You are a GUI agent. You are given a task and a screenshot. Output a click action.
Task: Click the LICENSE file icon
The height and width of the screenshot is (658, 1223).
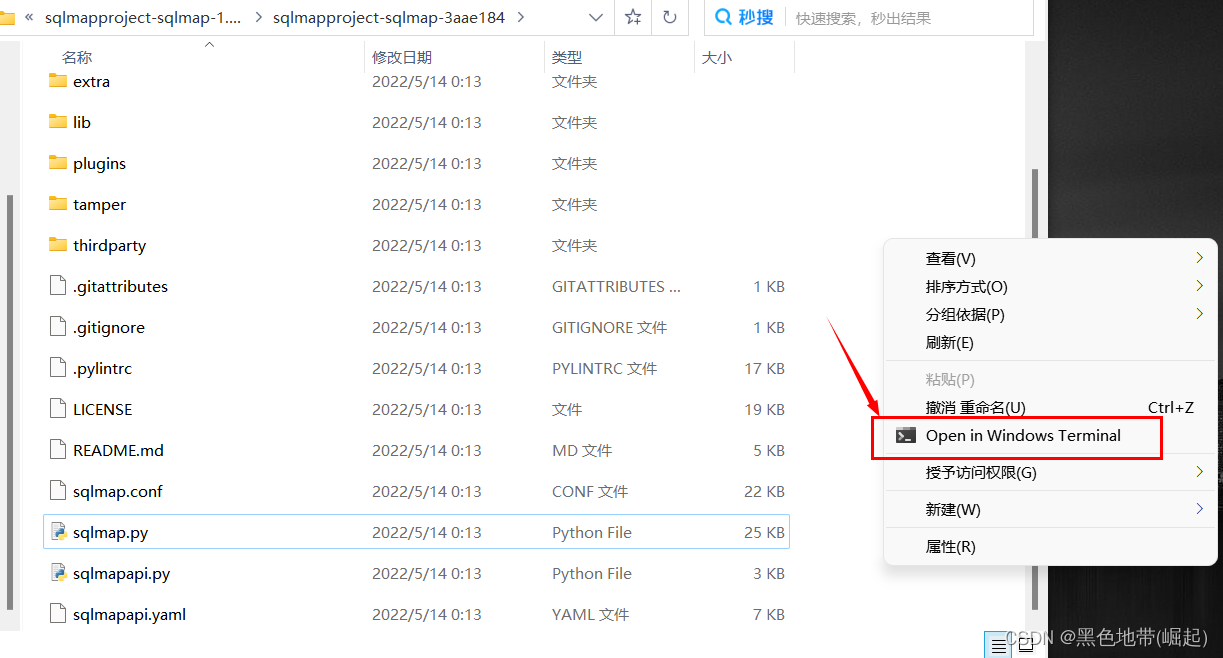point(58,409)
